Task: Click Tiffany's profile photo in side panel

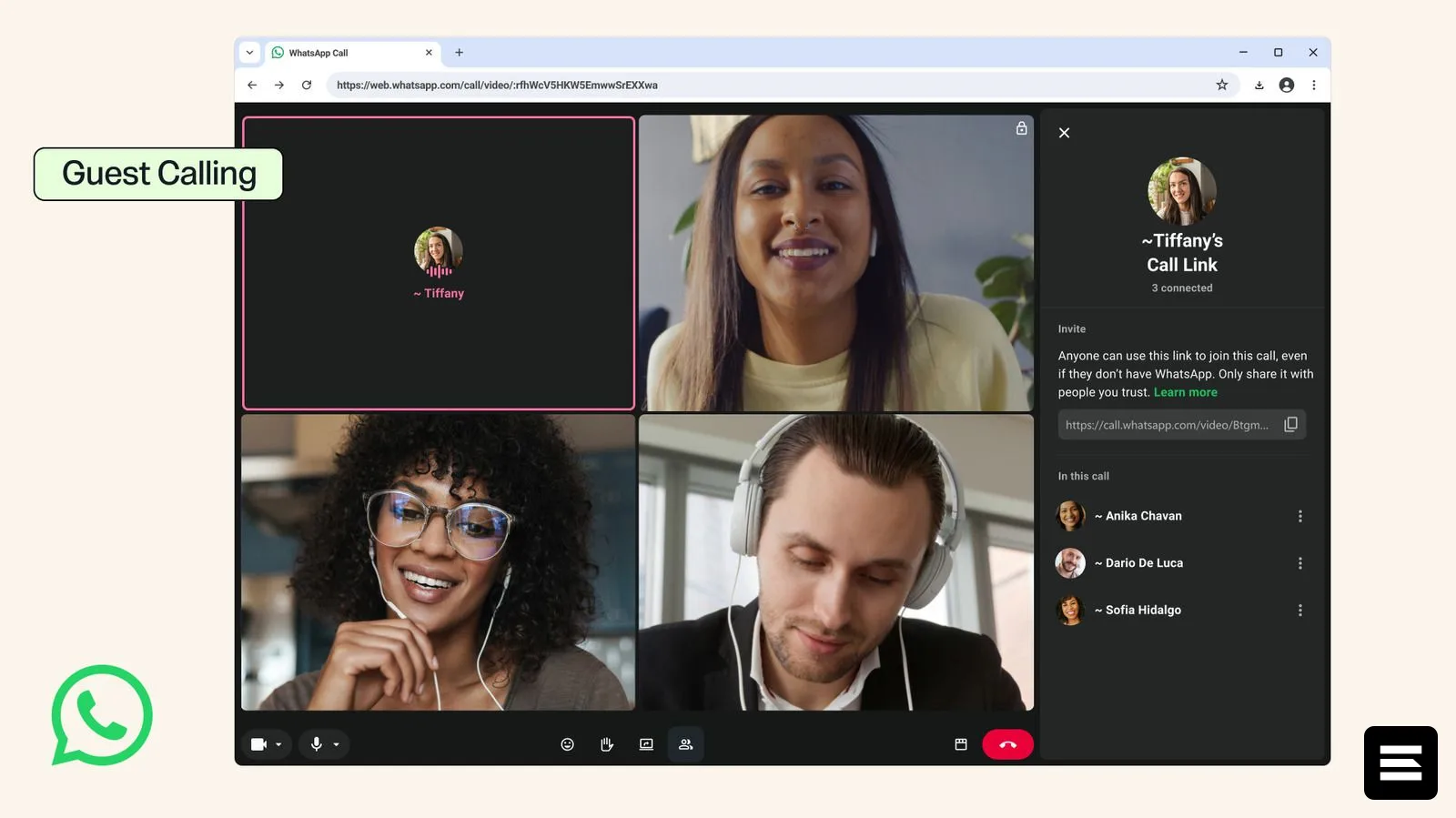Action: (1182, 191)
